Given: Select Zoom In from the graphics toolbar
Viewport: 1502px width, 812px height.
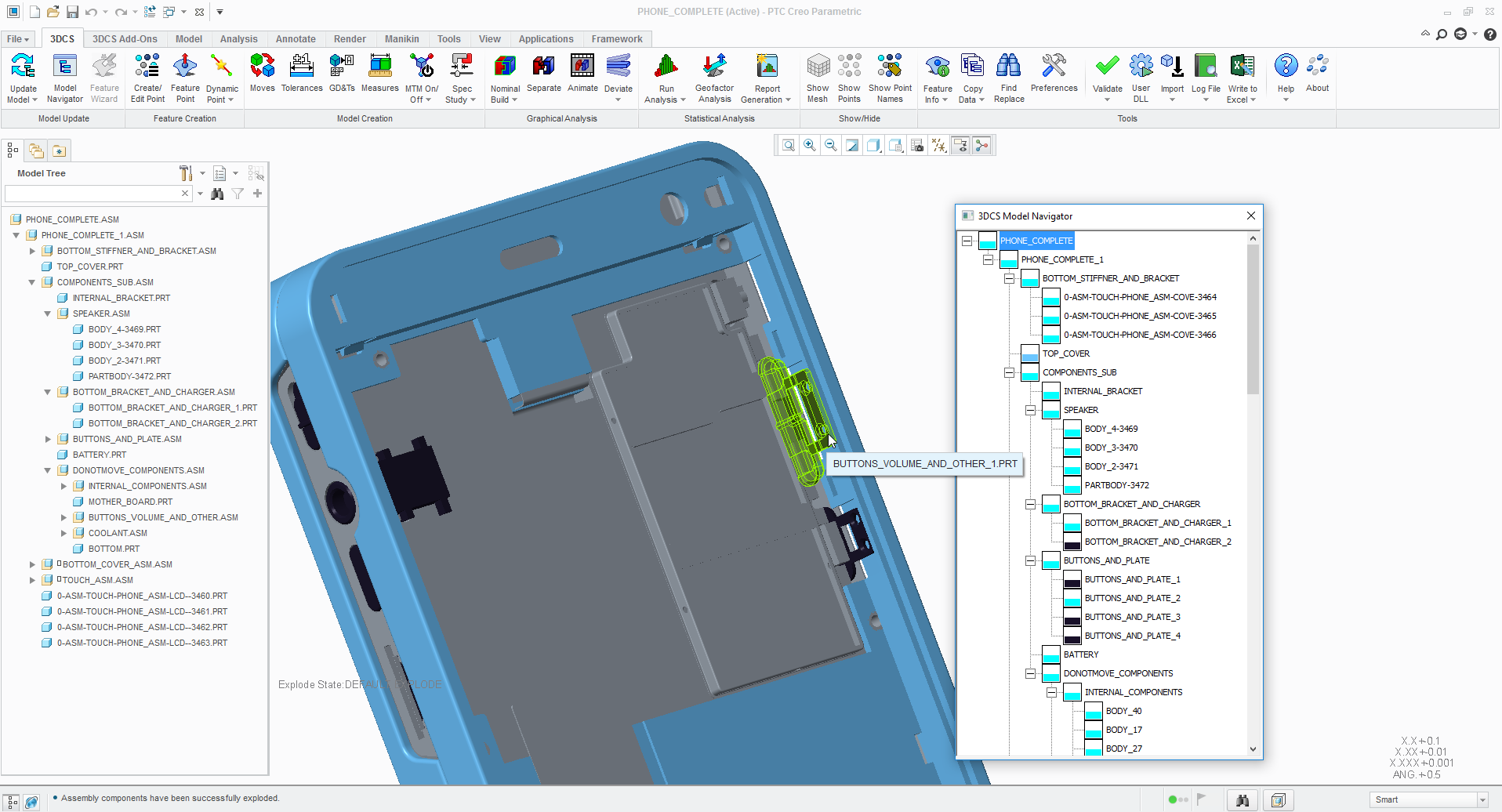Looking at the screenshot, I should [809, 145].
